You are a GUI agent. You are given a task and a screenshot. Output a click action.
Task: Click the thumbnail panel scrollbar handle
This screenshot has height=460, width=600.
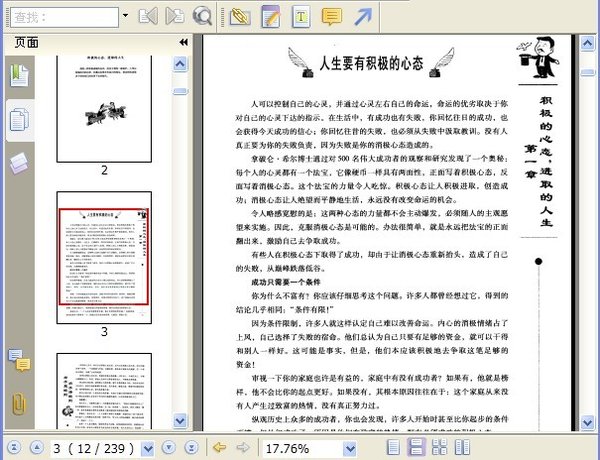click(181, 91)
